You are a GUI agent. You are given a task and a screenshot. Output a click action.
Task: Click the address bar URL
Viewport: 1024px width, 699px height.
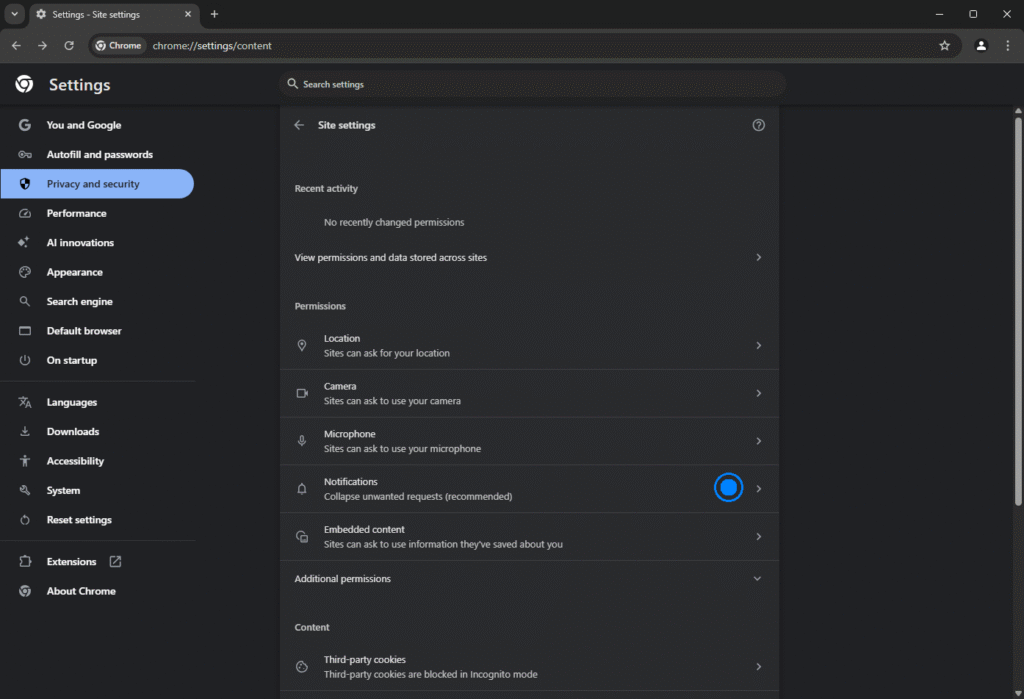coord(212,46)
